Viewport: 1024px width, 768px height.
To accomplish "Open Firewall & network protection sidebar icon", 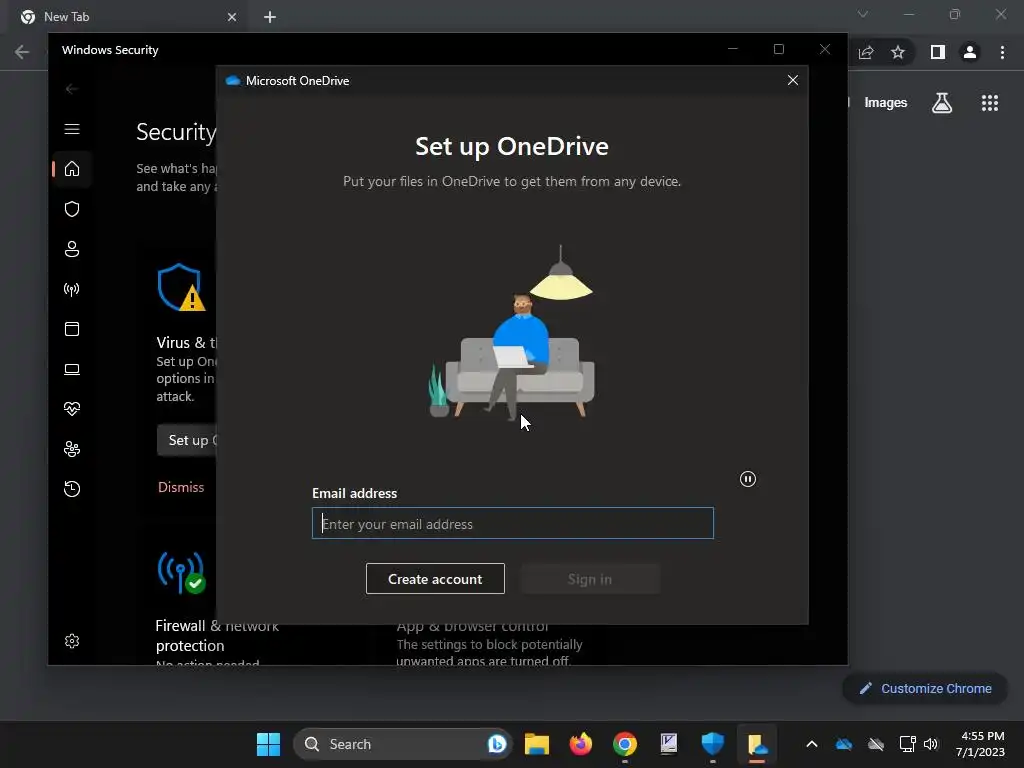I will point(72,289).
